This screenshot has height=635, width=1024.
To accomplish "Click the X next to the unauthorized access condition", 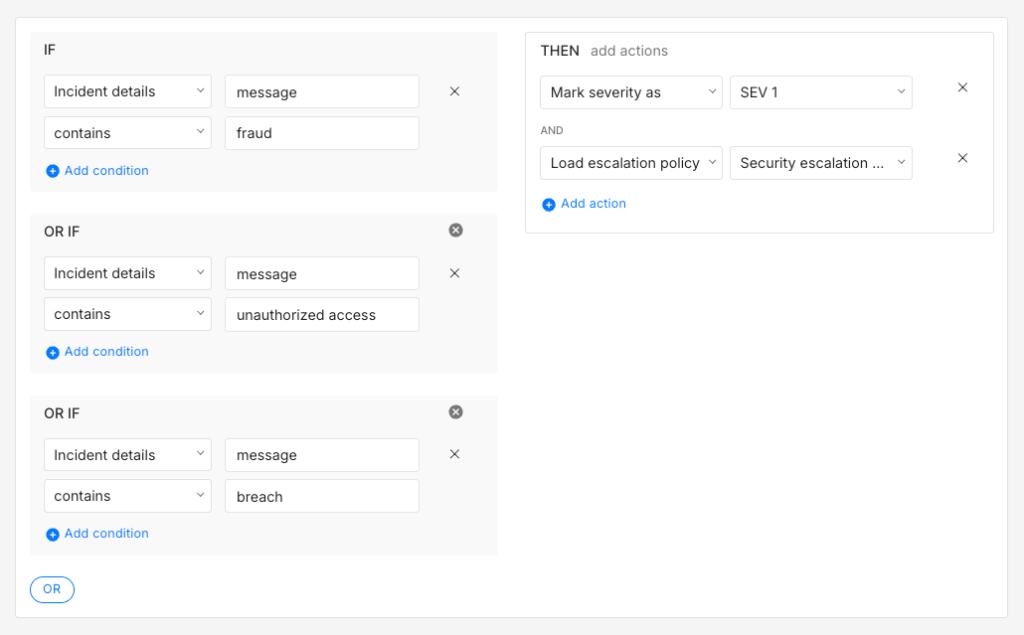I will coord(454,272).
